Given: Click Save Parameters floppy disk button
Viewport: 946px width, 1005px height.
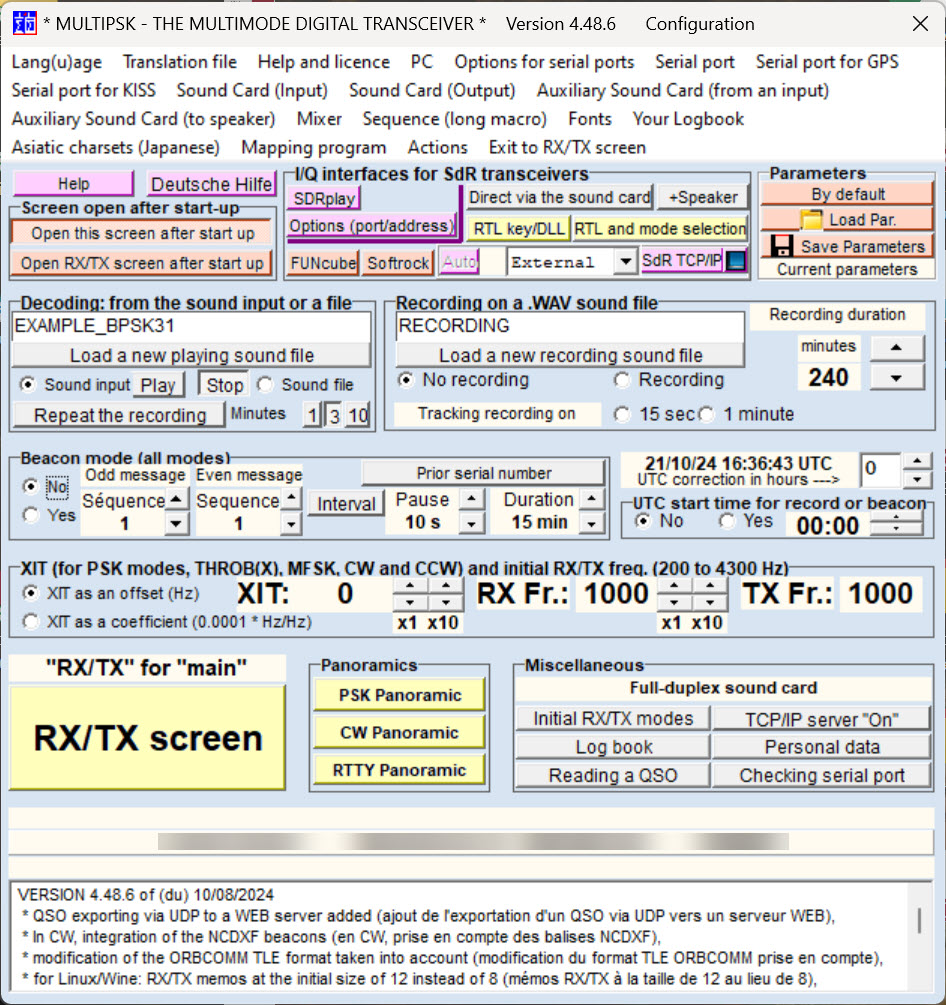Looking at the screenshot, I should pos(846,246).
